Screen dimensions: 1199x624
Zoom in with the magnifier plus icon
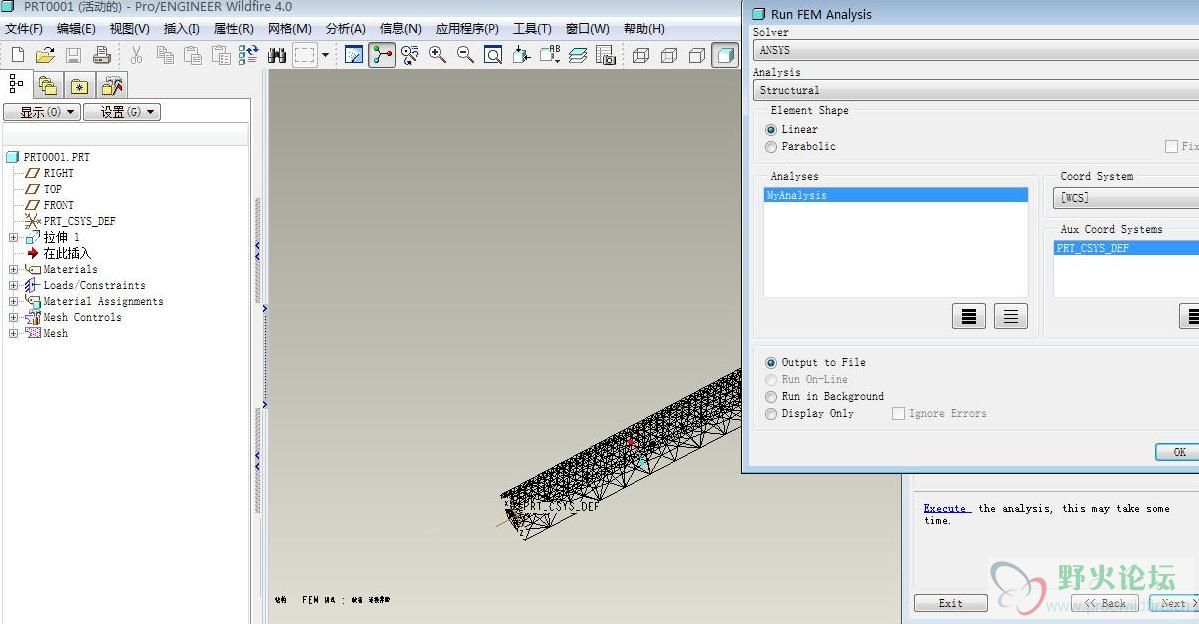point(437,55)
